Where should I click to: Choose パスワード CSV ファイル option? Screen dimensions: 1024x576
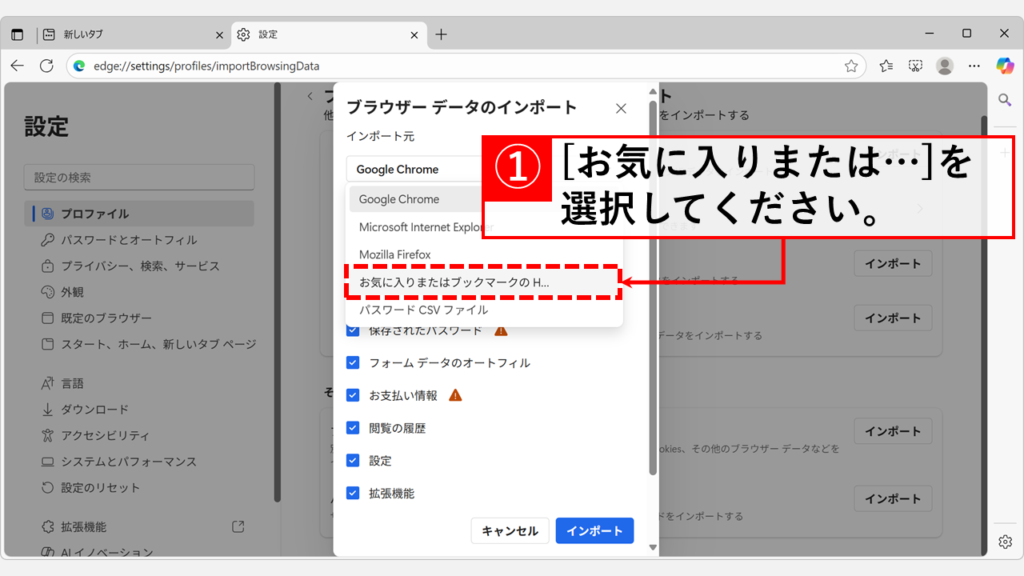[484, 310]
